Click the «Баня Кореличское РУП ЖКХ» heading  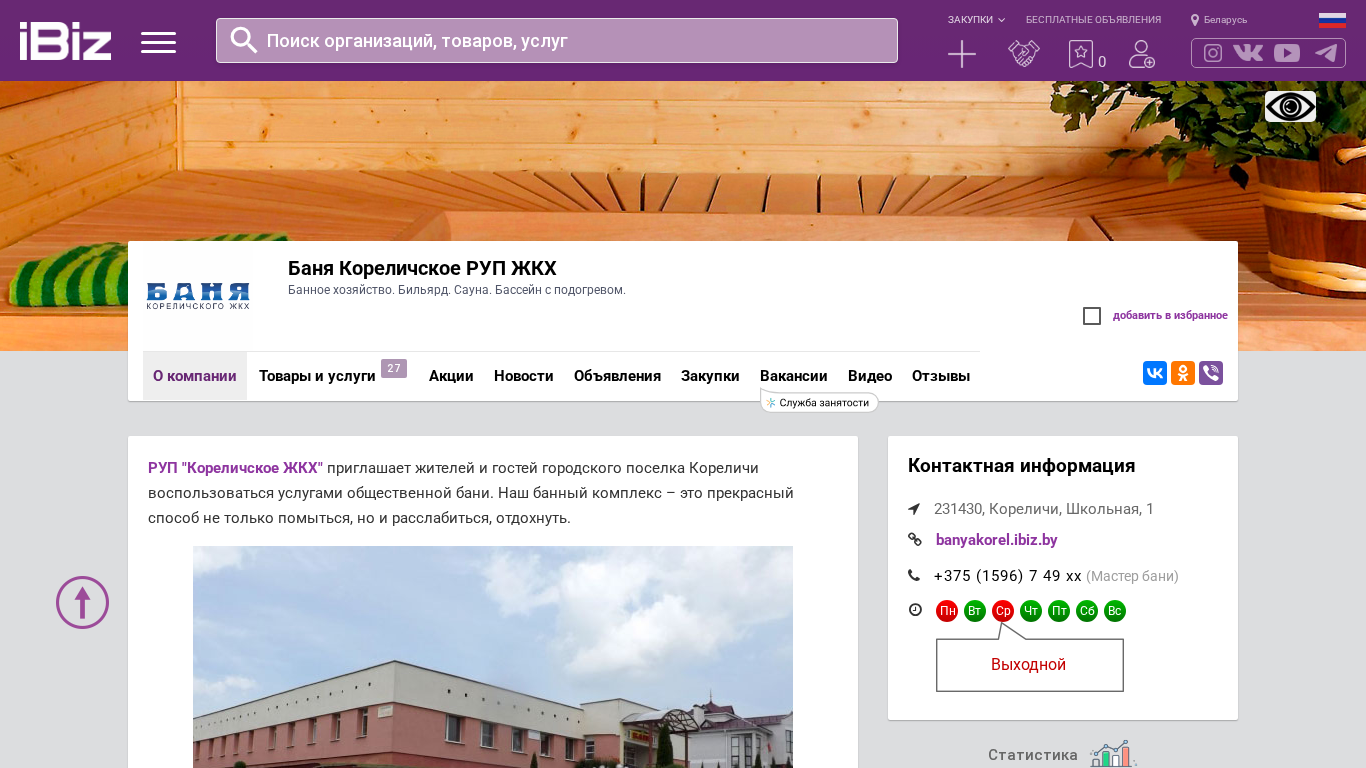coord(422,268)
